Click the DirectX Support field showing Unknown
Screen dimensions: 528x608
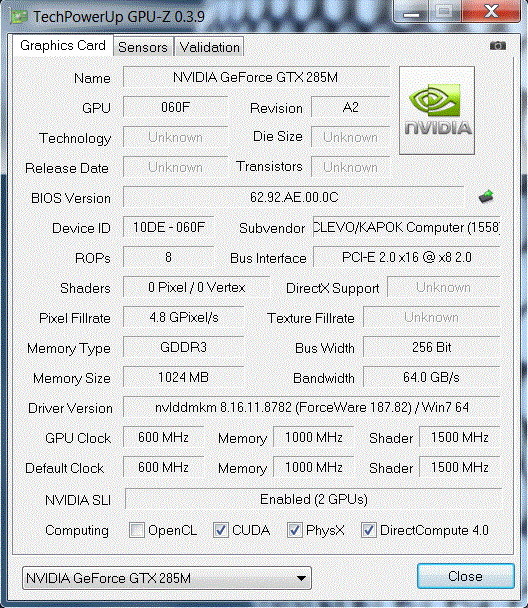tap(443, 287)
